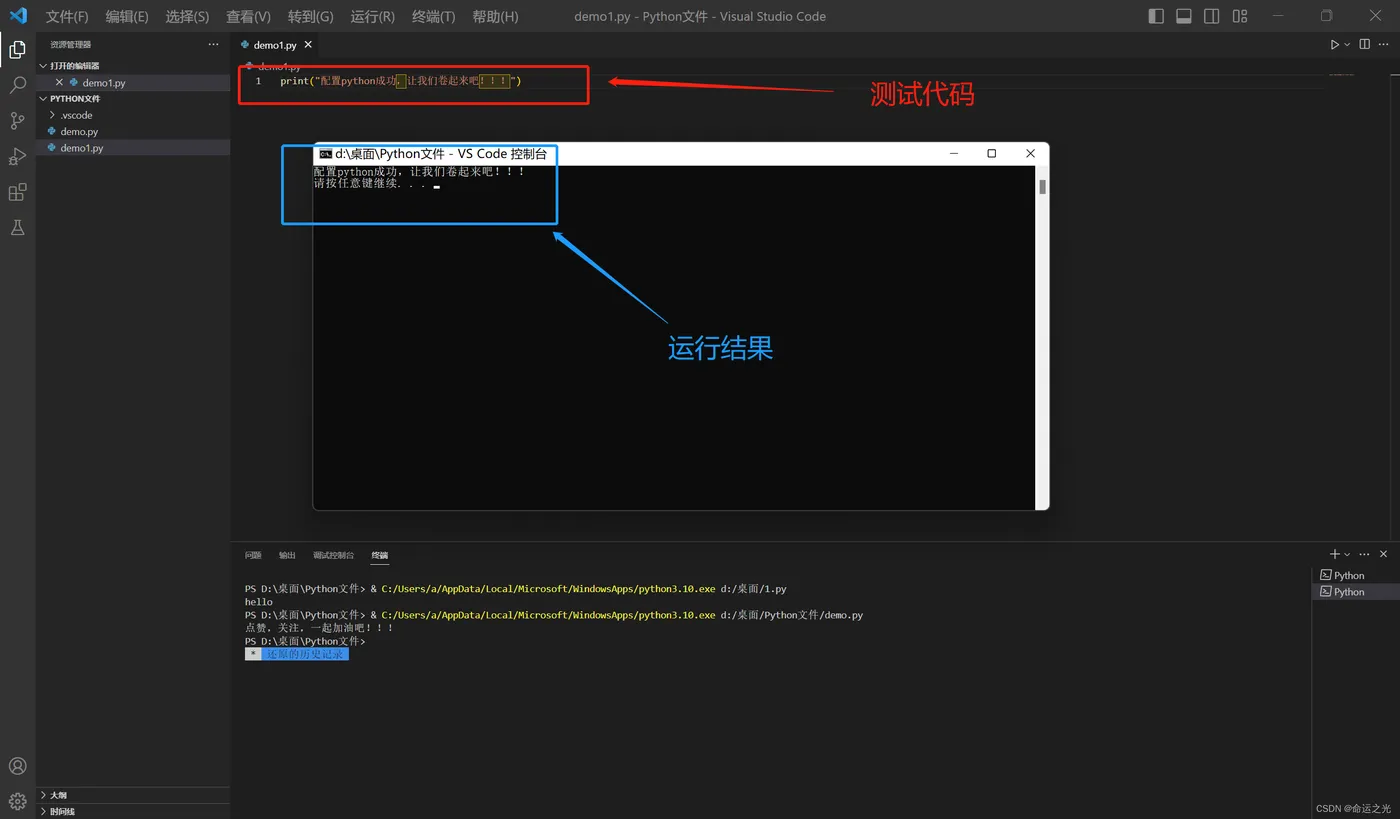Toggle the secondary side bar layout icon

click(1212, 16)
